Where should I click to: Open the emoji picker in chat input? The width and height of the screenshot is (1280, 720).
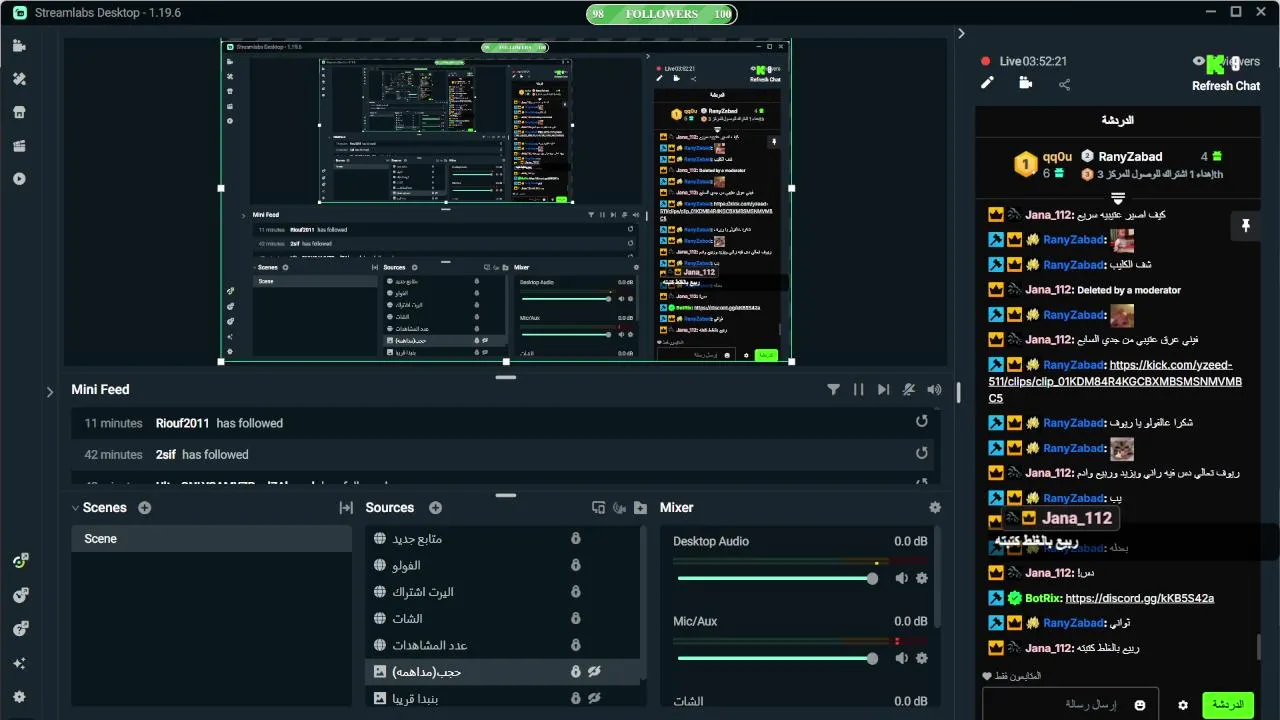[1140, 705]
